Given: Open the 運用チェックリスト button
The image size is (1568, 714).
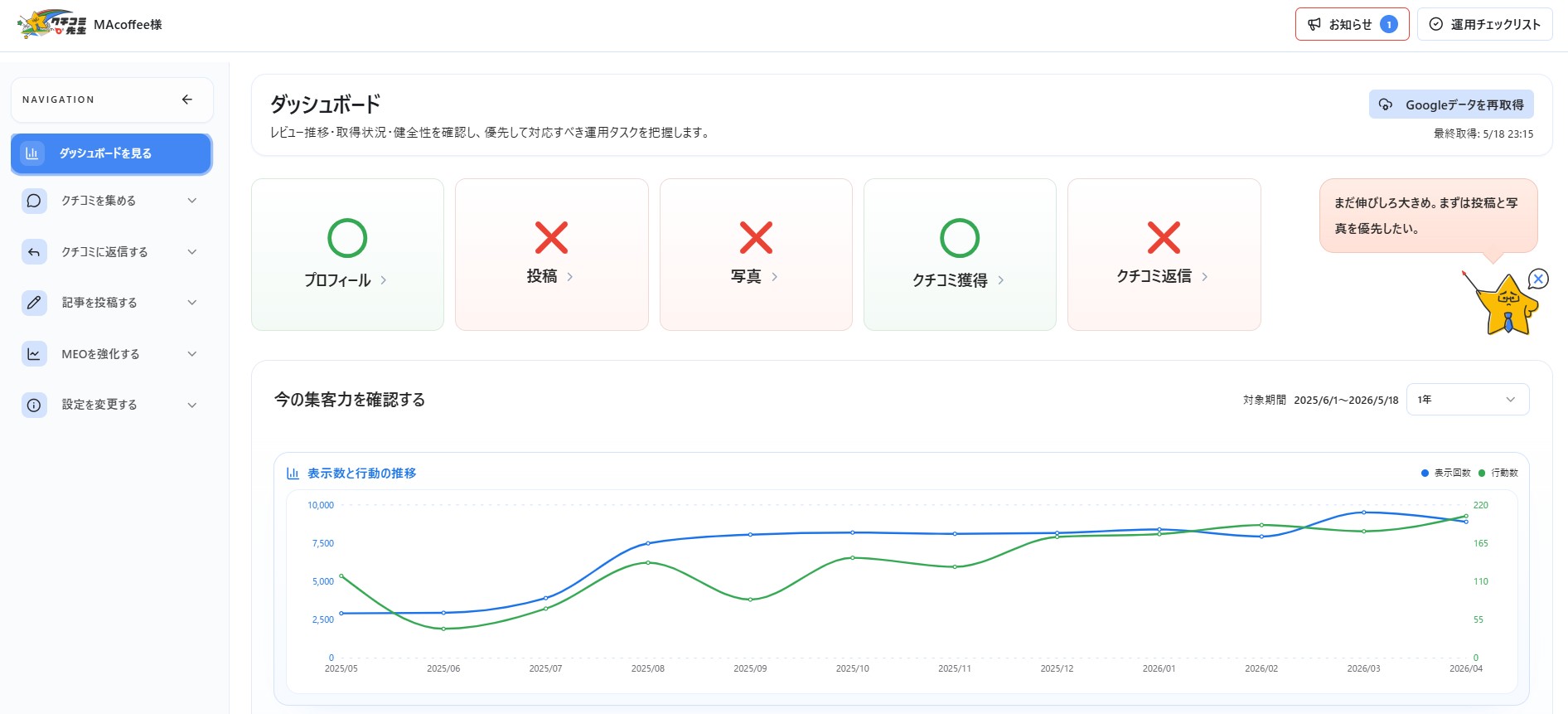Looking at the screenshot, I should [1484, 24].
